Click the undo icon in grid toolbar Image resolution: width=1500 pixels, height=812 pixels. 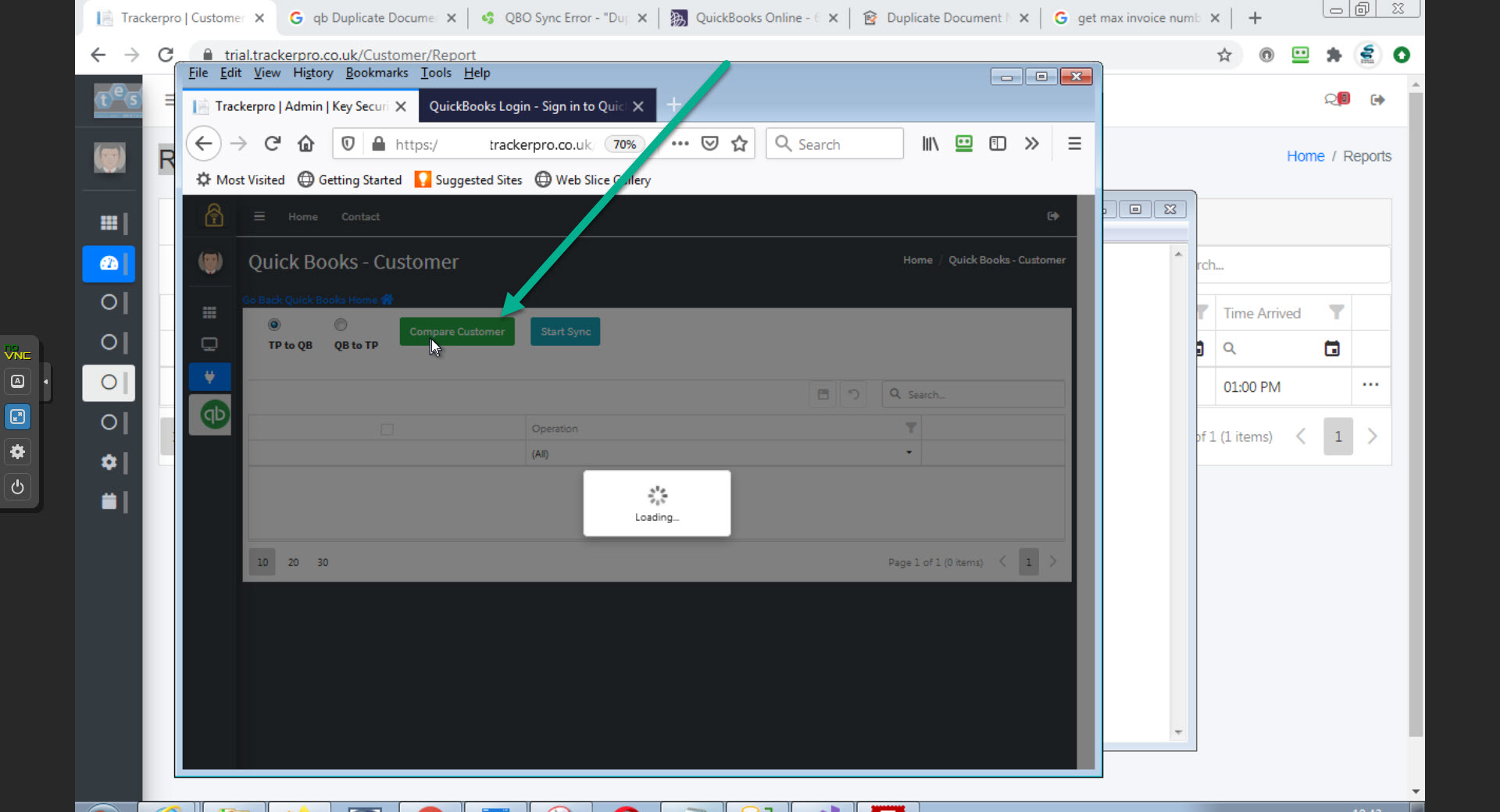[x=854, y=394]
